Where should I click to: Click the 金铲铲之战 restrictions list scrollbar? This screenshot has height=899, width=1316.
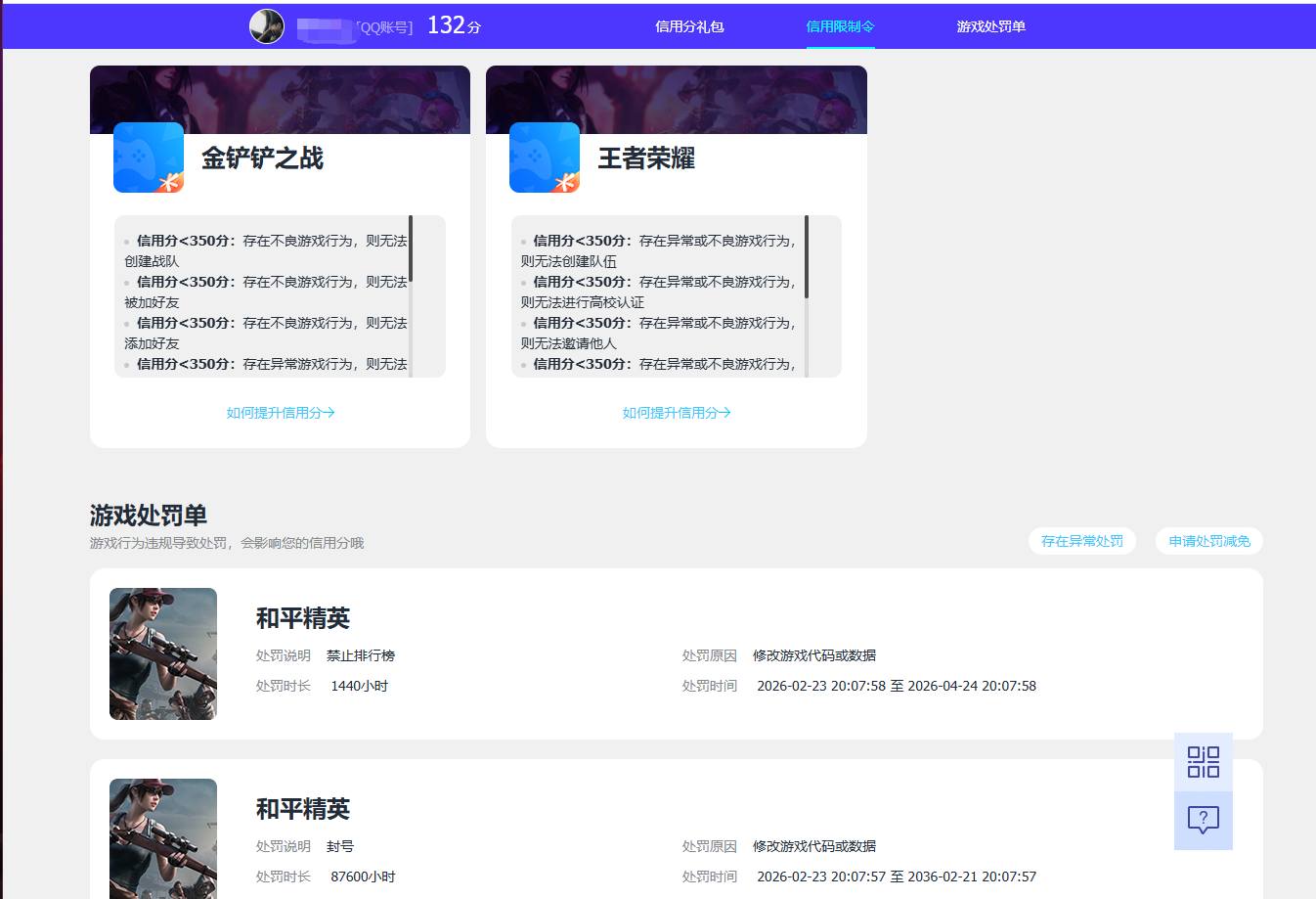(x=411, y=248)
